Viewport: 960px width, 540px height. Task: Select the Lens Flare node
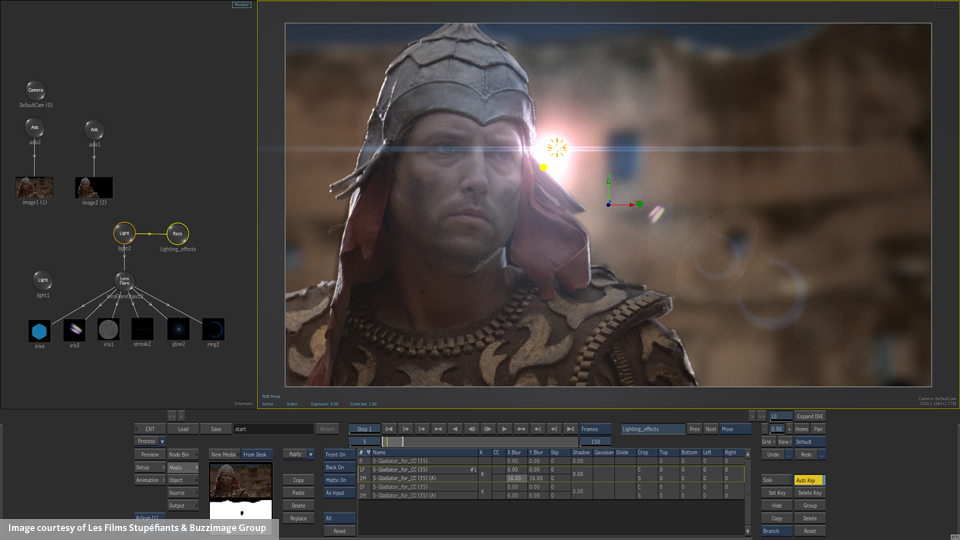[124, 281]
